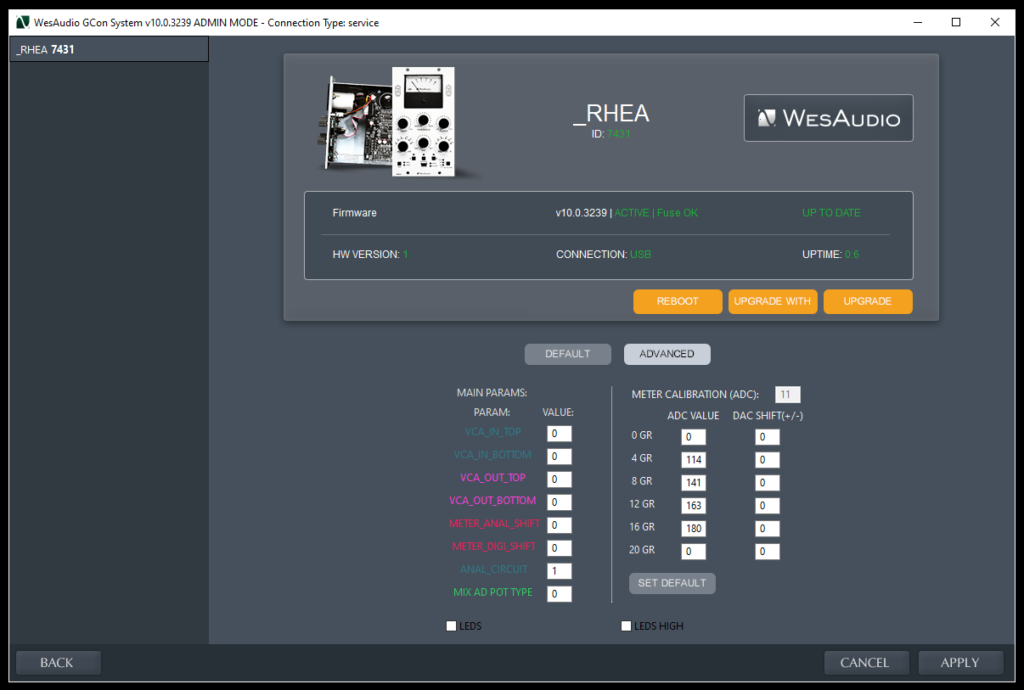Click the meter calibration ADC field showing 11
1024x690 pixels.
point(787,394)
